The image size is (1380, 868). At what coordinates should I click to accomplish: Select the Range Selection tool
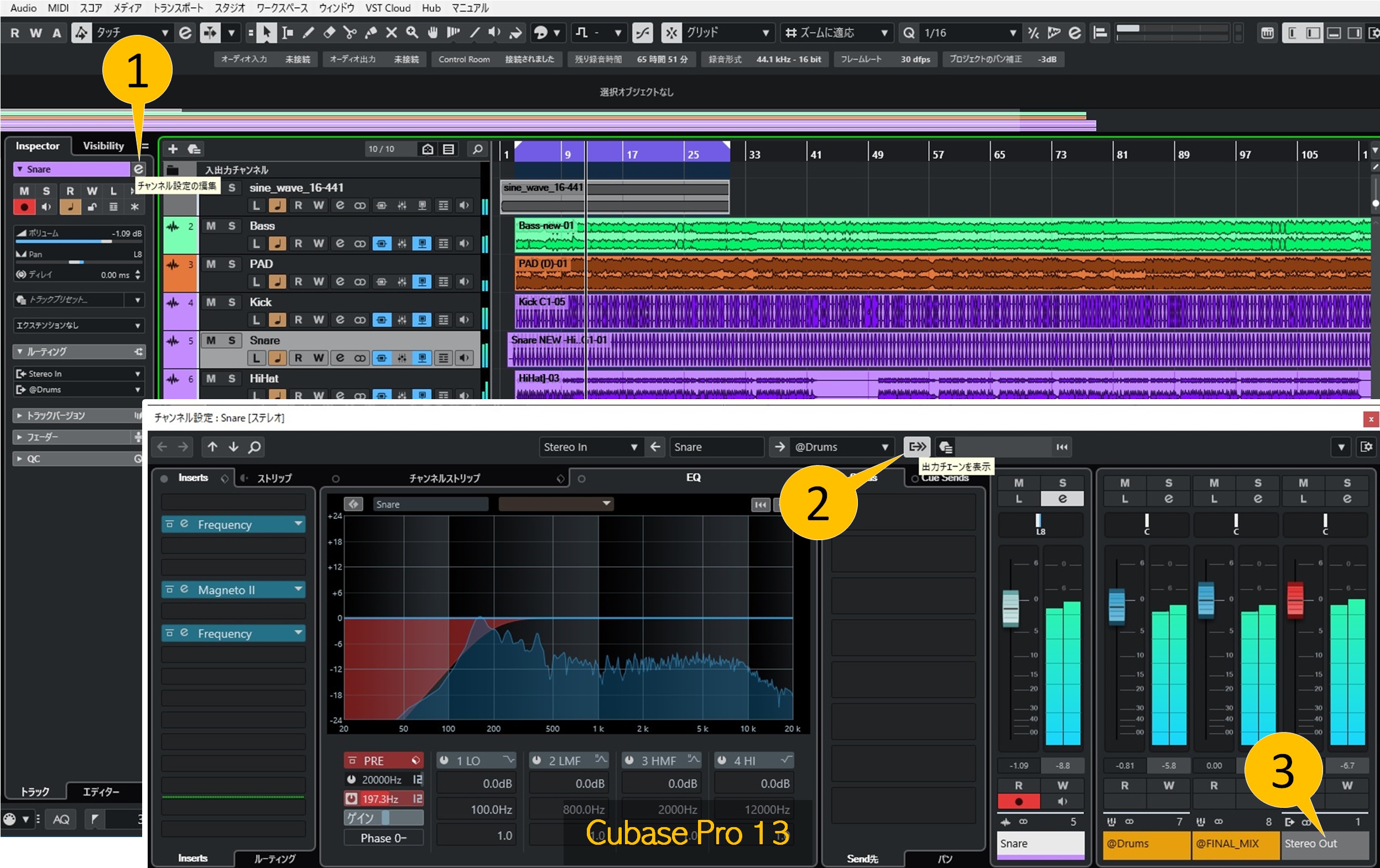click(287, 33)
